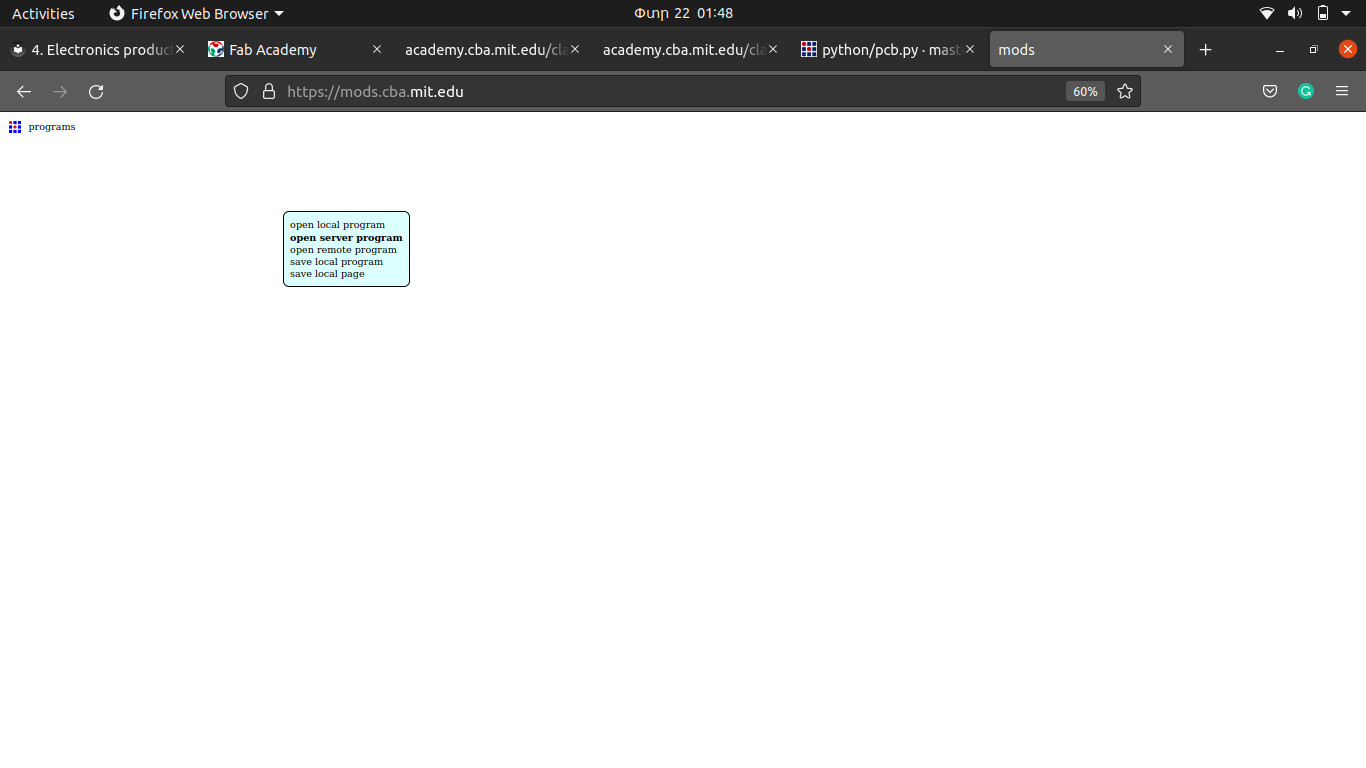
Task: Go back with the browser back arrow
Action: [x=24, y=92]
